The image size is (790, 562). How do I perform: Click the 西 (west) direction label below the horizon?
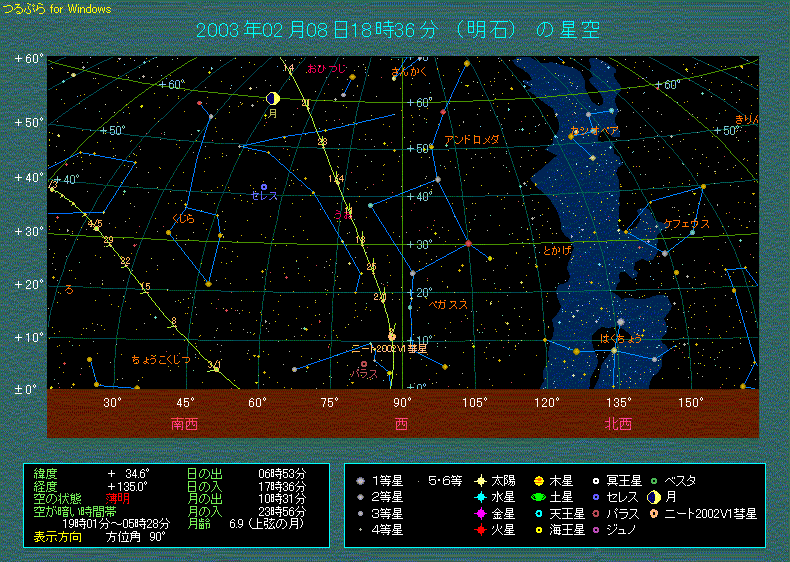coord(402,424)
